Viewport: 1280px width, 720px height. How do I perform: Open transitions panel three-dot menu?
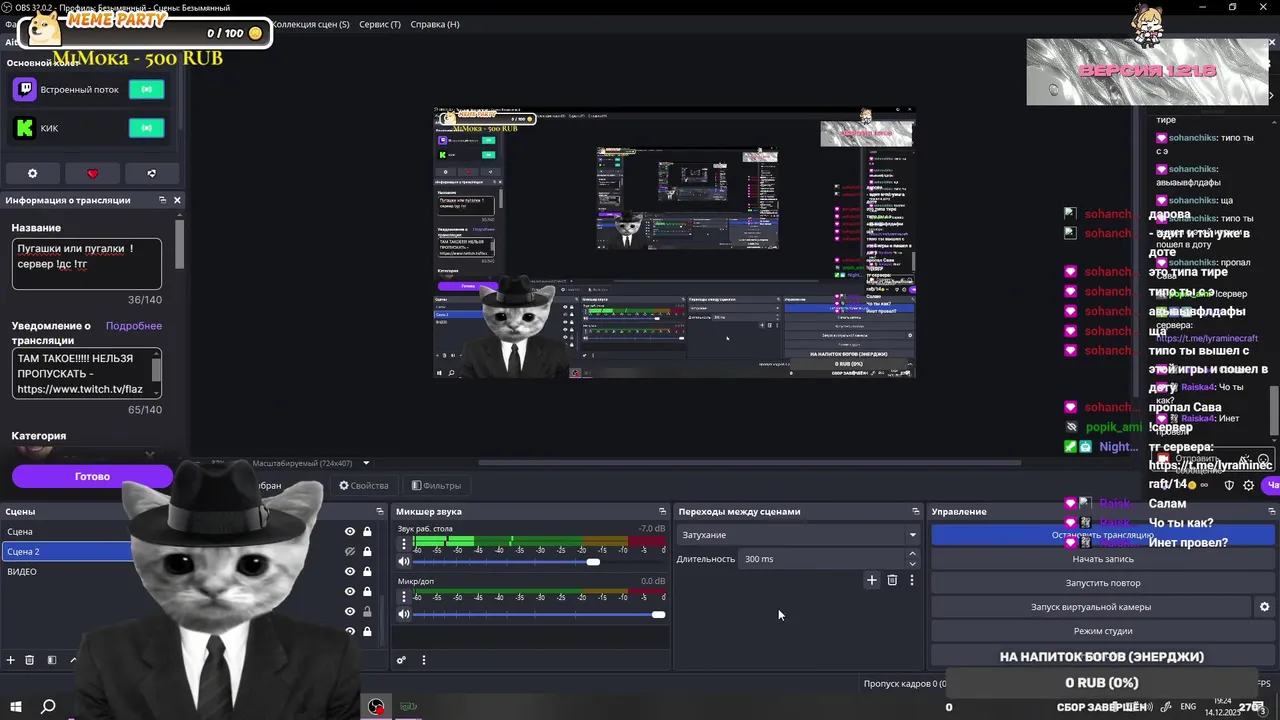pyautogui.click(x=911, y=580)
